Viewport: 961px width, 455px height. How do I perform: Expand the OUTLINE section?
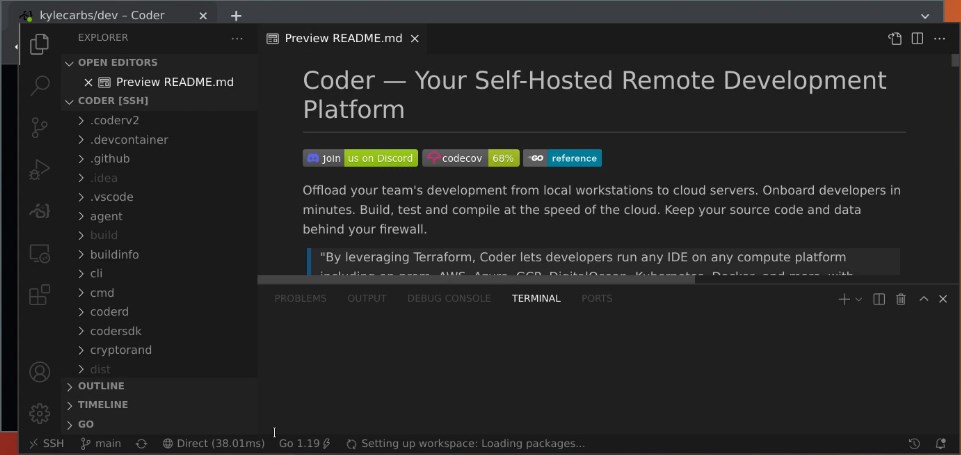(x=159, y=386)
